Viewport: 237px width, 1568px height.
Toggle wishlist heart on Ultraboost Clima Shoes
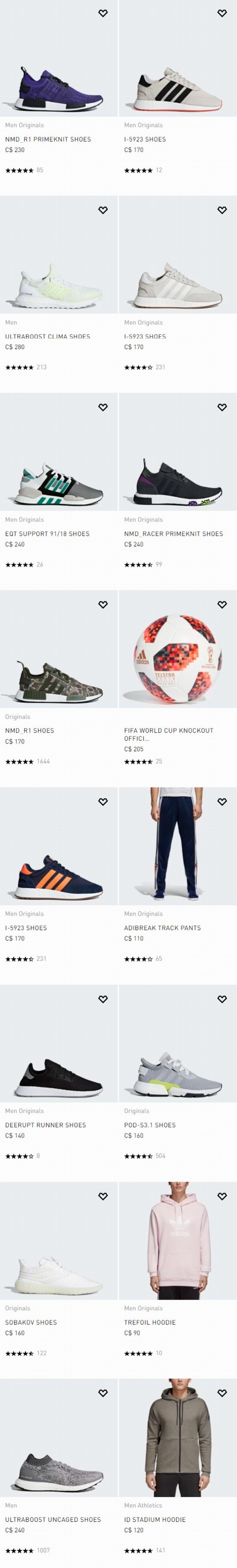(103, 210)
